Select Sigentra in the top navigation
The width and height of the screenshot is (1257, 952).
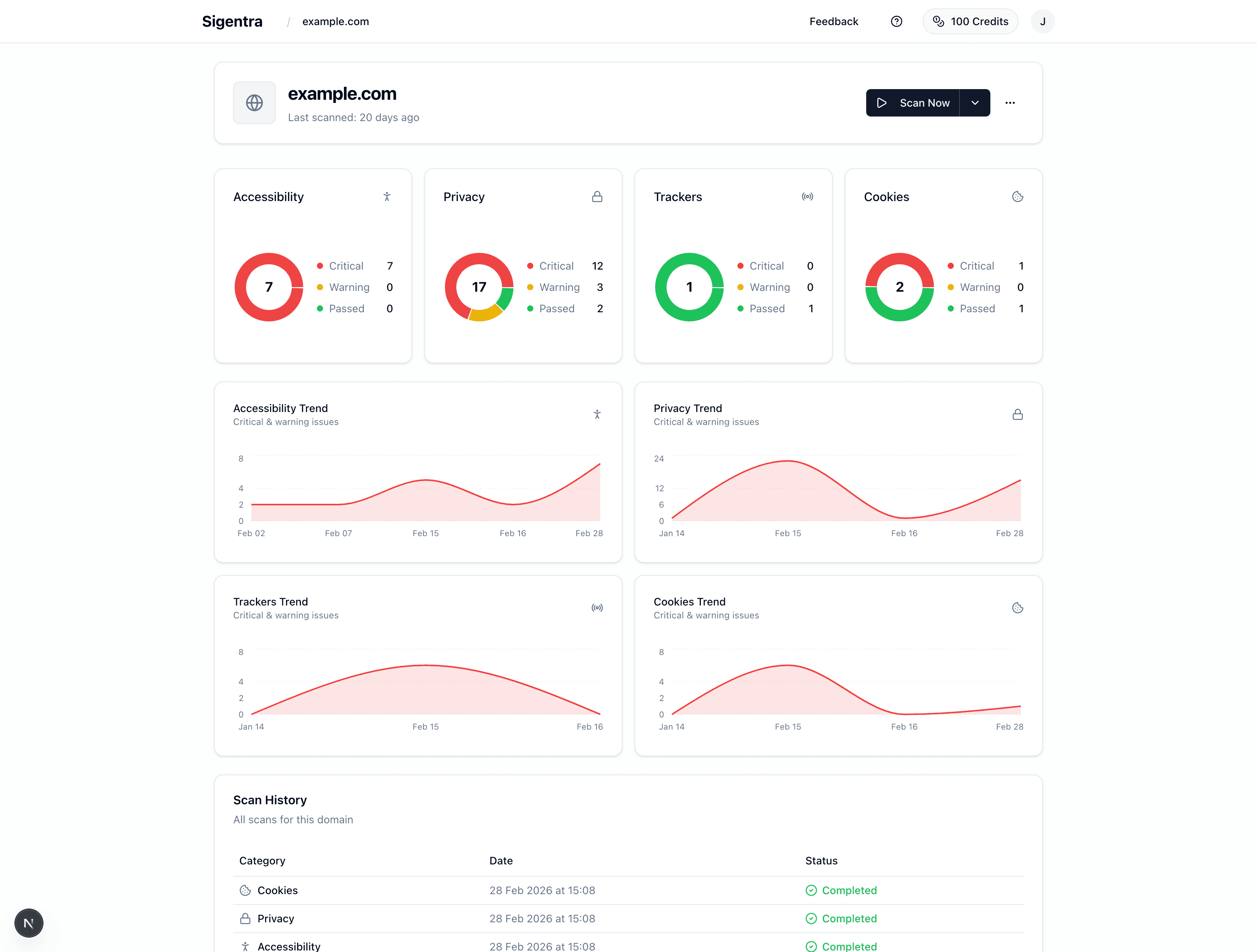click(x=232, y=21)
